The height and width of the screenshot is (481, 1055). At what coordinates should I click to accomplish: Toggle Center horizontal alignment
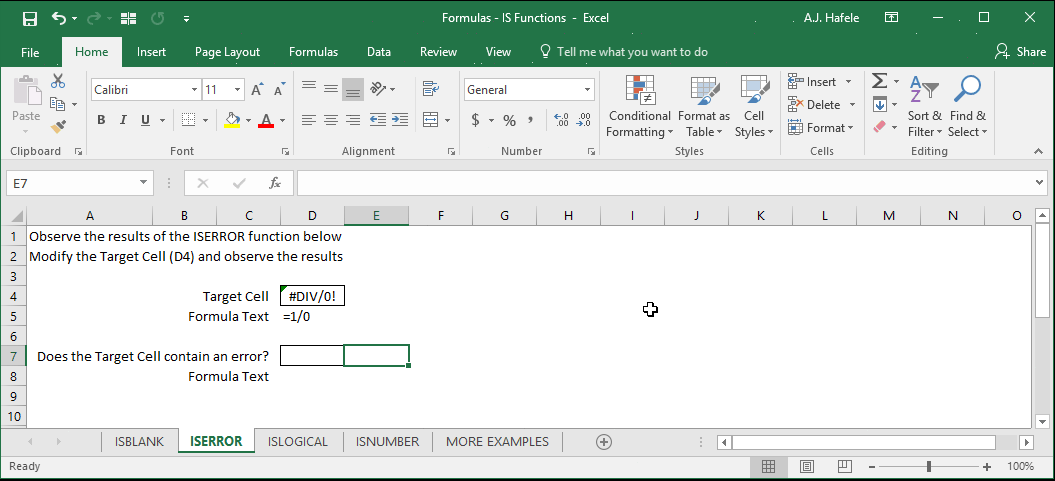pyautogui.click(x=331, y=120)
